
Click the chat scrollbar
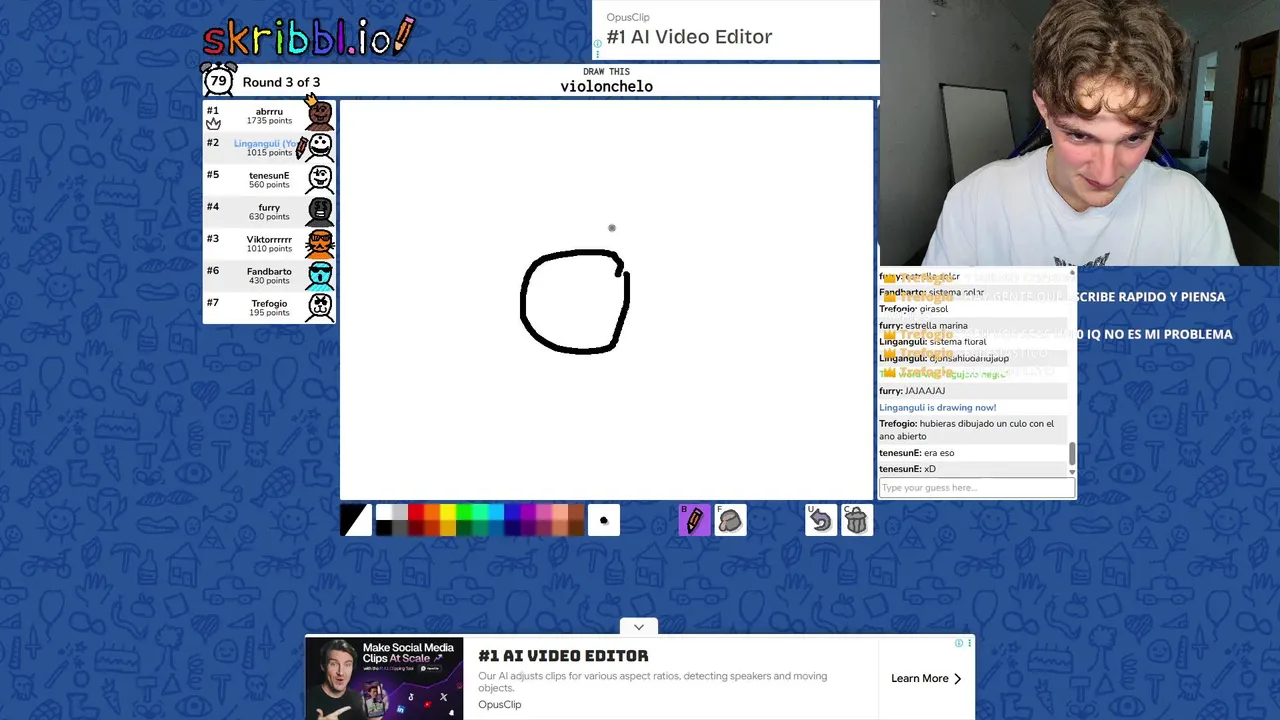pyautogui.click(x=1072, y=454)
